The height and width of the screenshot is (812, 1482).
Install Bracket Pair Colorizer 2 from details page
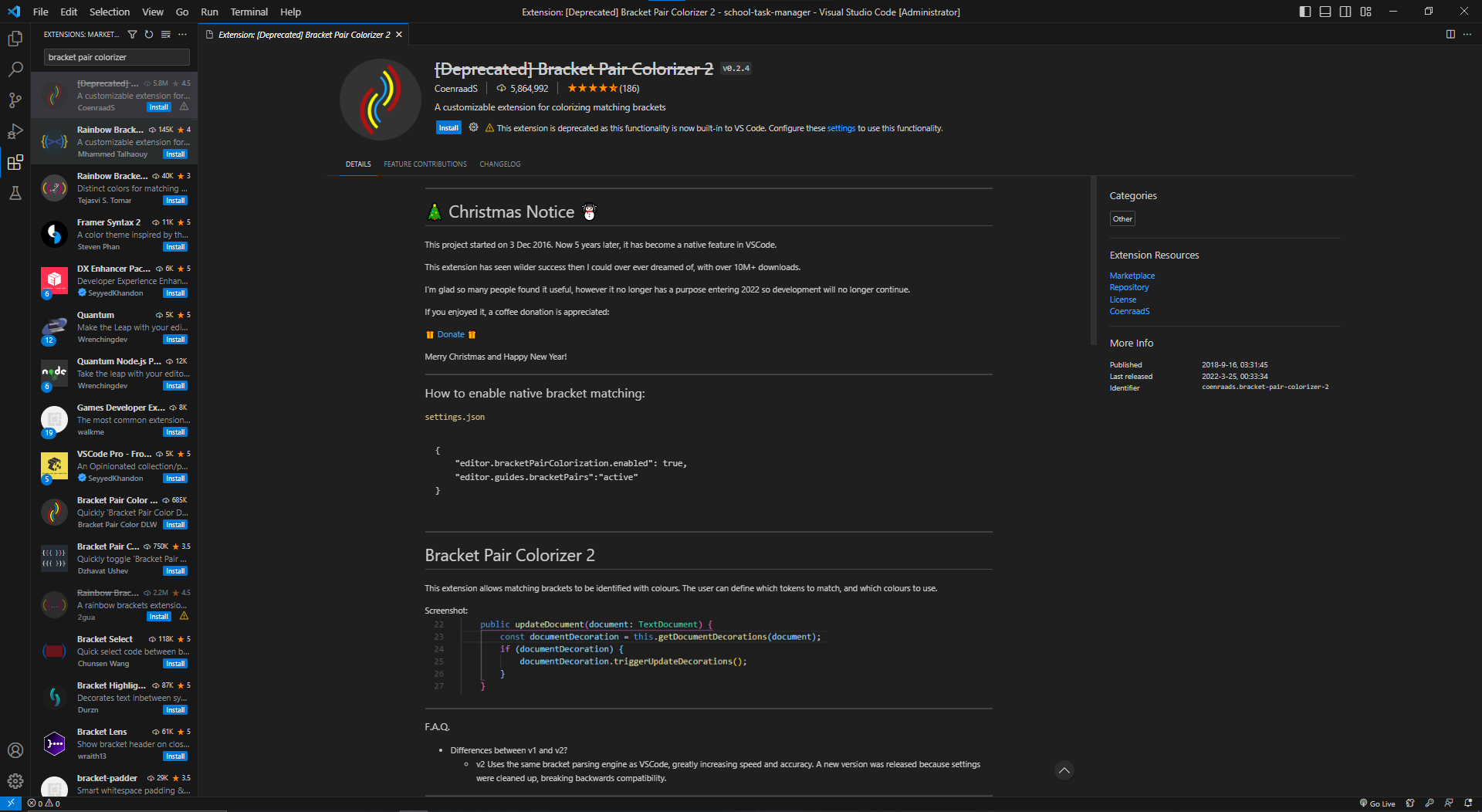(x=448, y=128)
